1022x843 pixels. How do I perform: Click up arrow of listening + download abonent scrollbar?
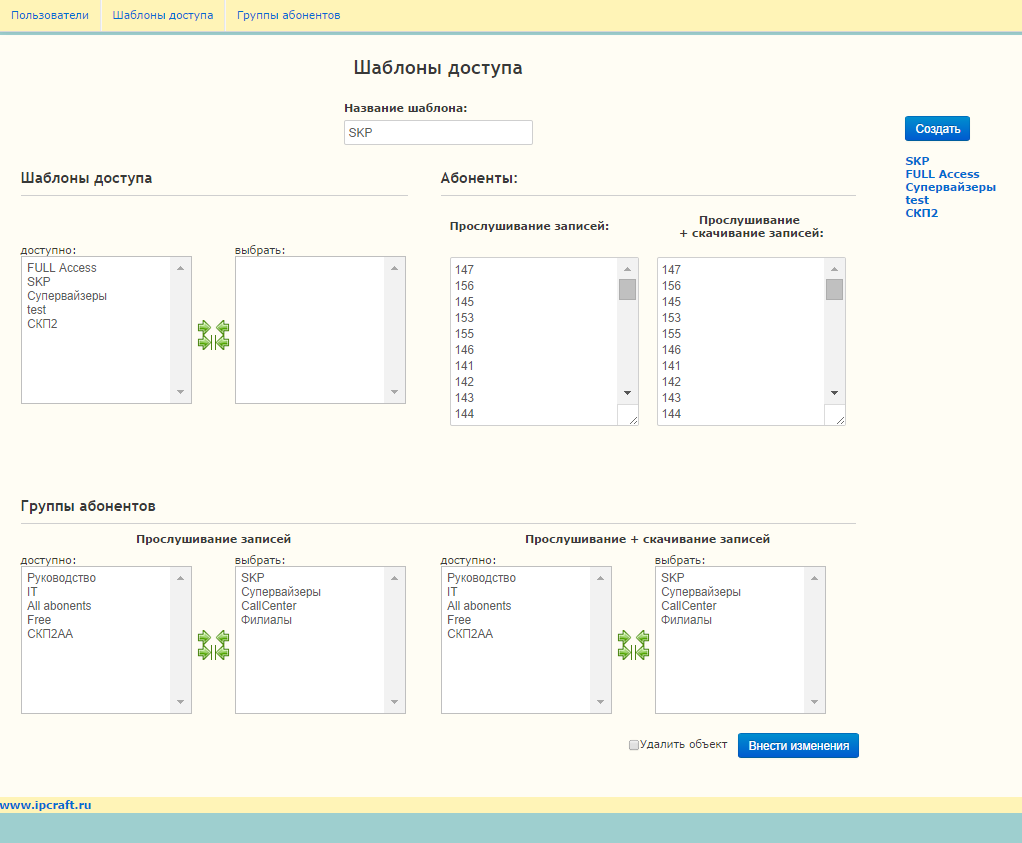coord(834,269)
